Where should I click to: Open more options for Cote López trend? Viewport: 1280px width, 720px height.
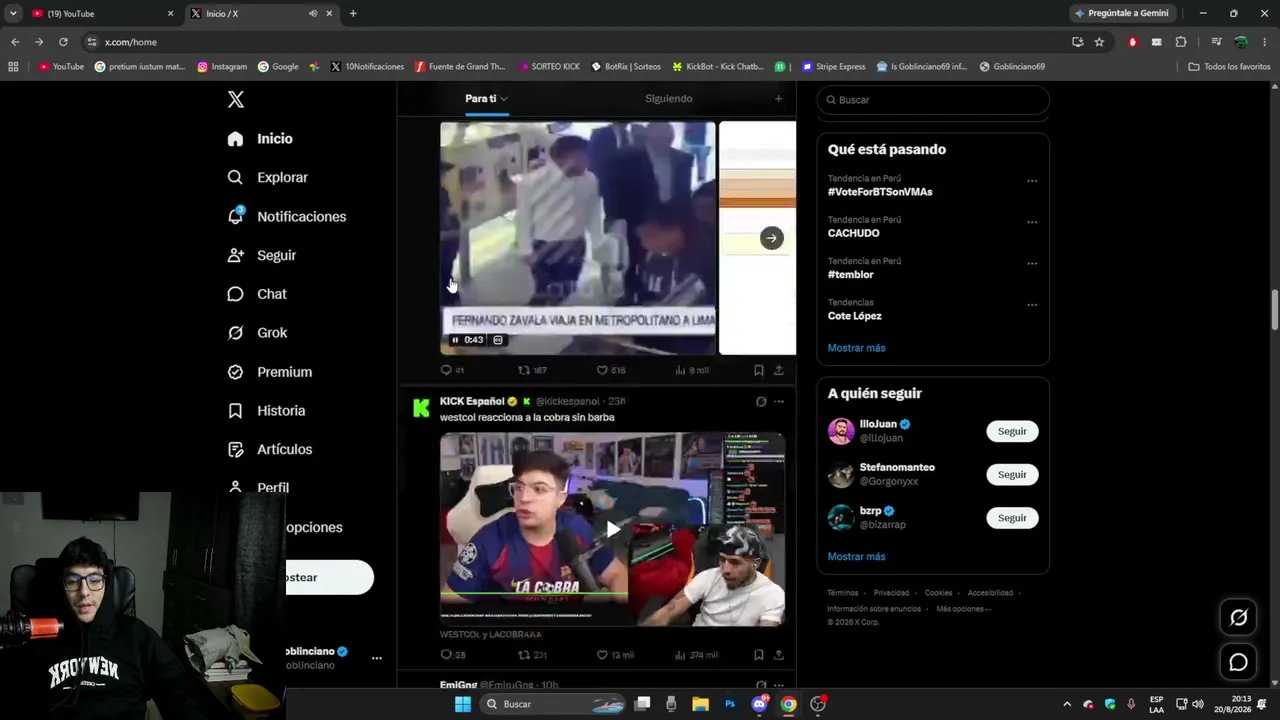(1032, 305)
